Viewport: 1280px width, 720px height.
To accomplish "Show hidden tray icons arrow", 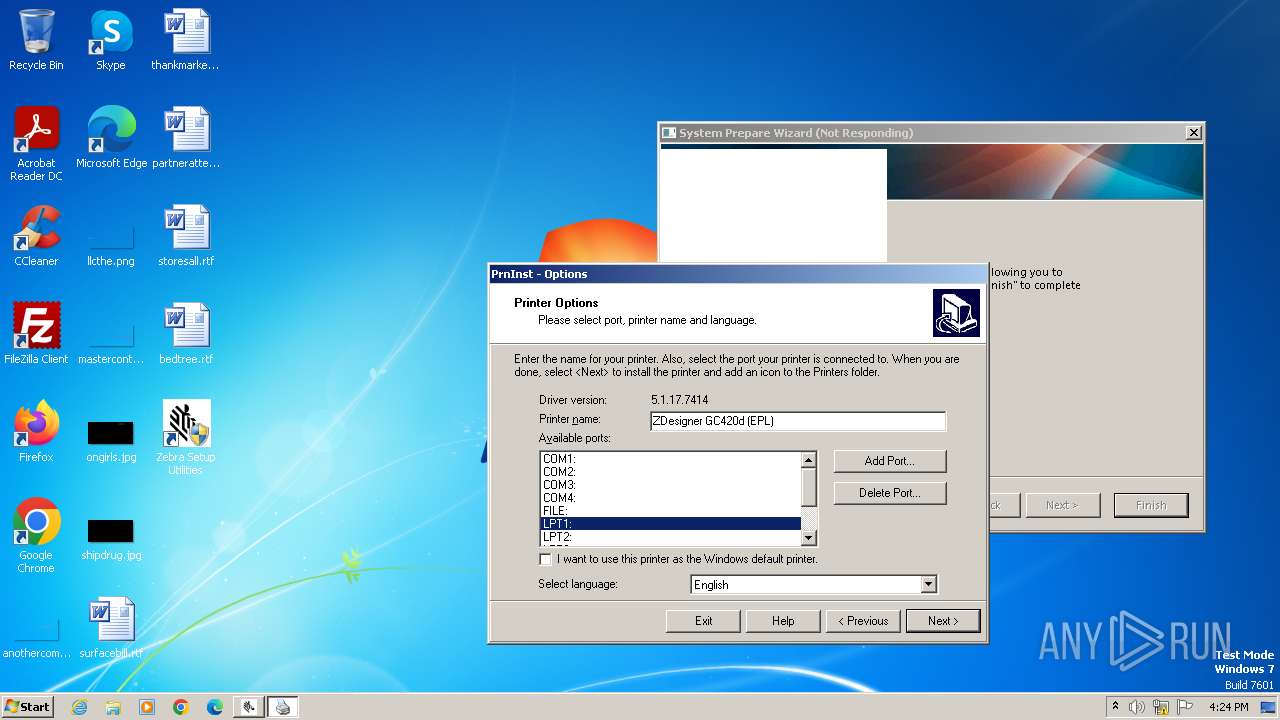I will (1116, 707).
